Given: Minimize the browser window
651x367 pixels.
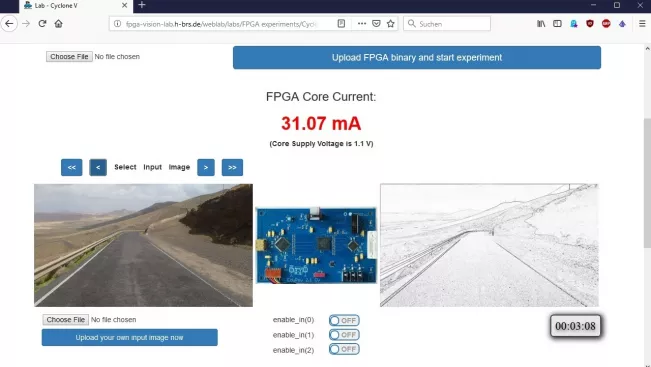Looking at the screenshot, I should [593, 5].
